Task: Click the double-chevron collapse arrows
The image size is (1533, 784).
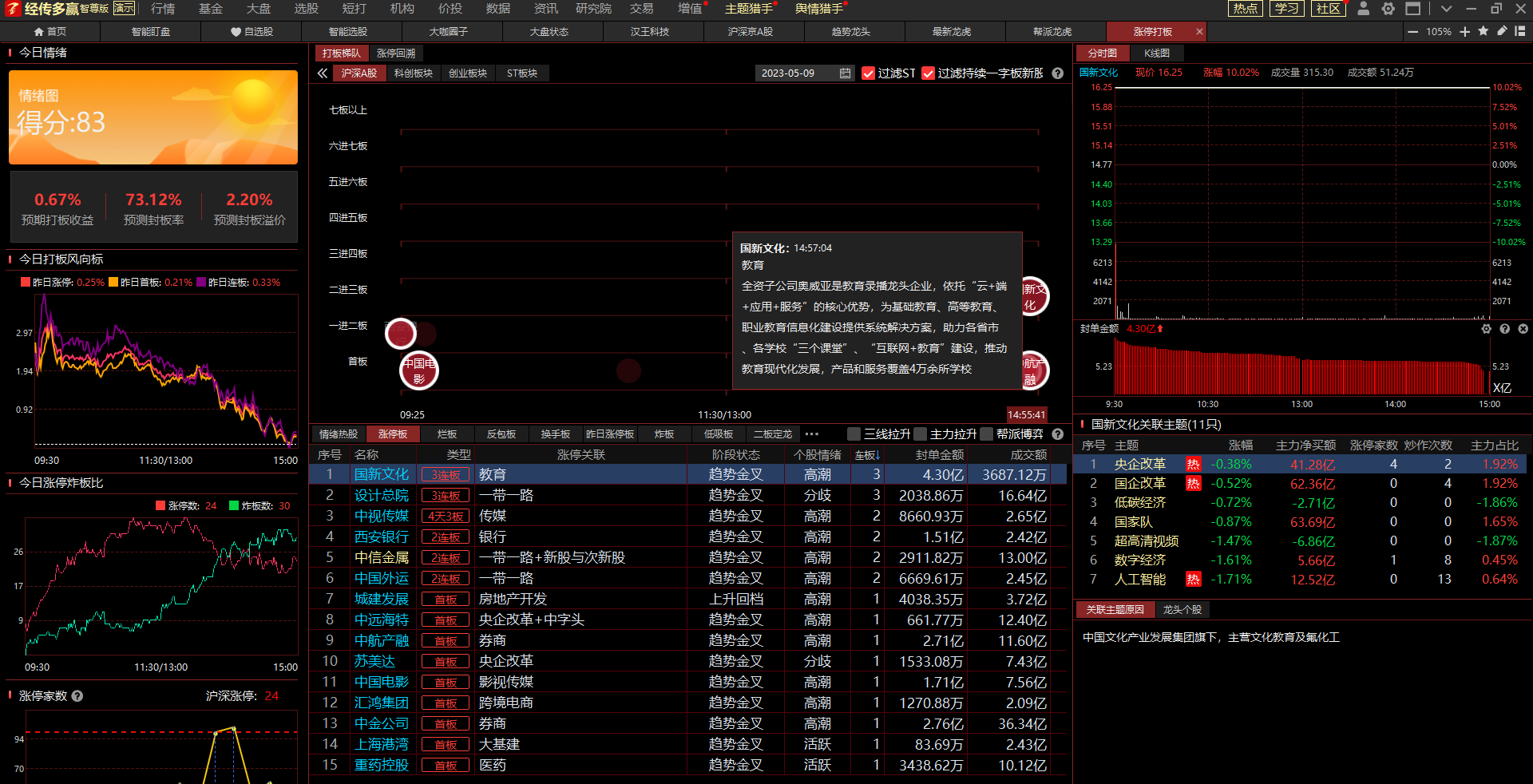Action: pos(323,73)
